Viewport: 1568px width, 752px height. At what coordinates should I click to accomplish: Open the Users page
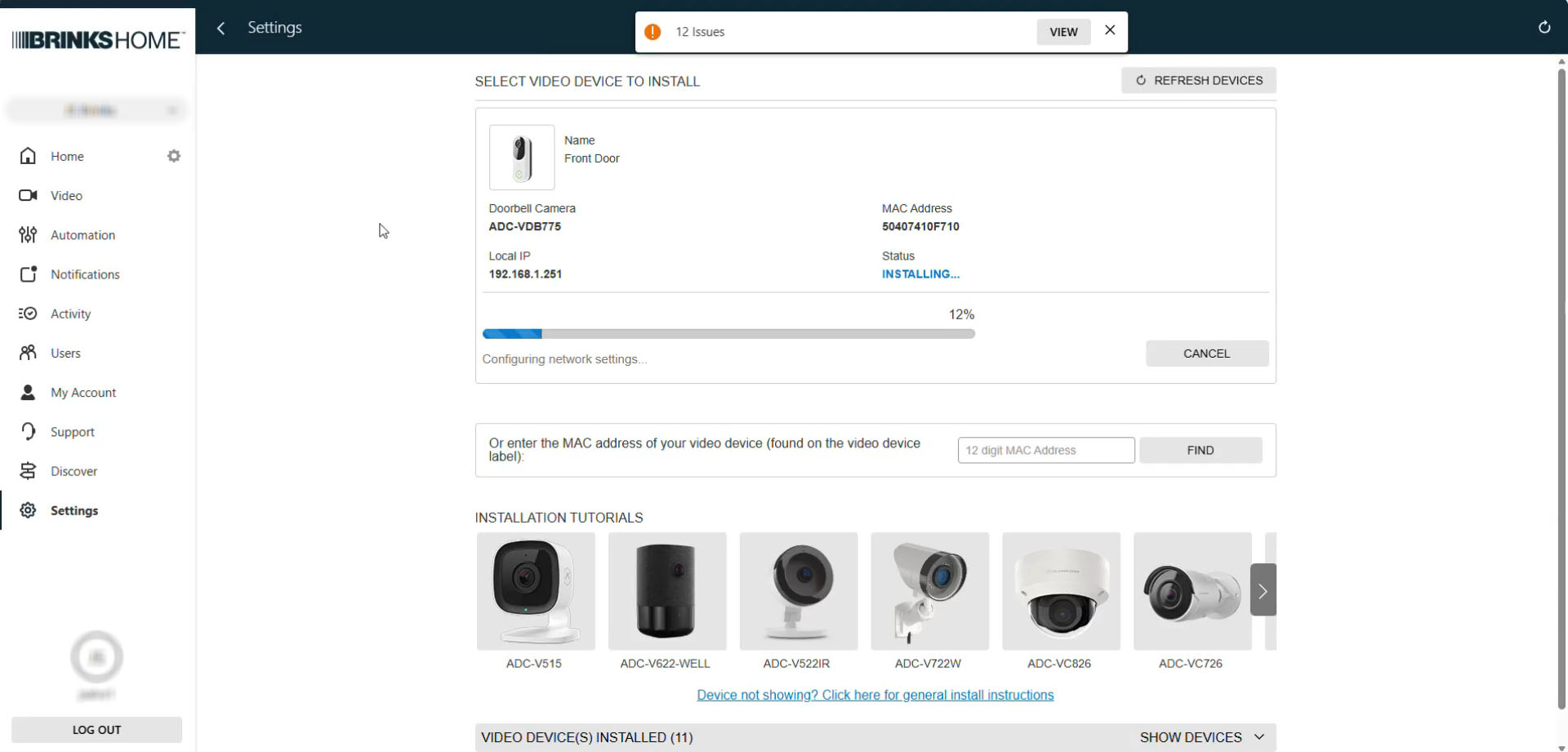tap(65, 353)
